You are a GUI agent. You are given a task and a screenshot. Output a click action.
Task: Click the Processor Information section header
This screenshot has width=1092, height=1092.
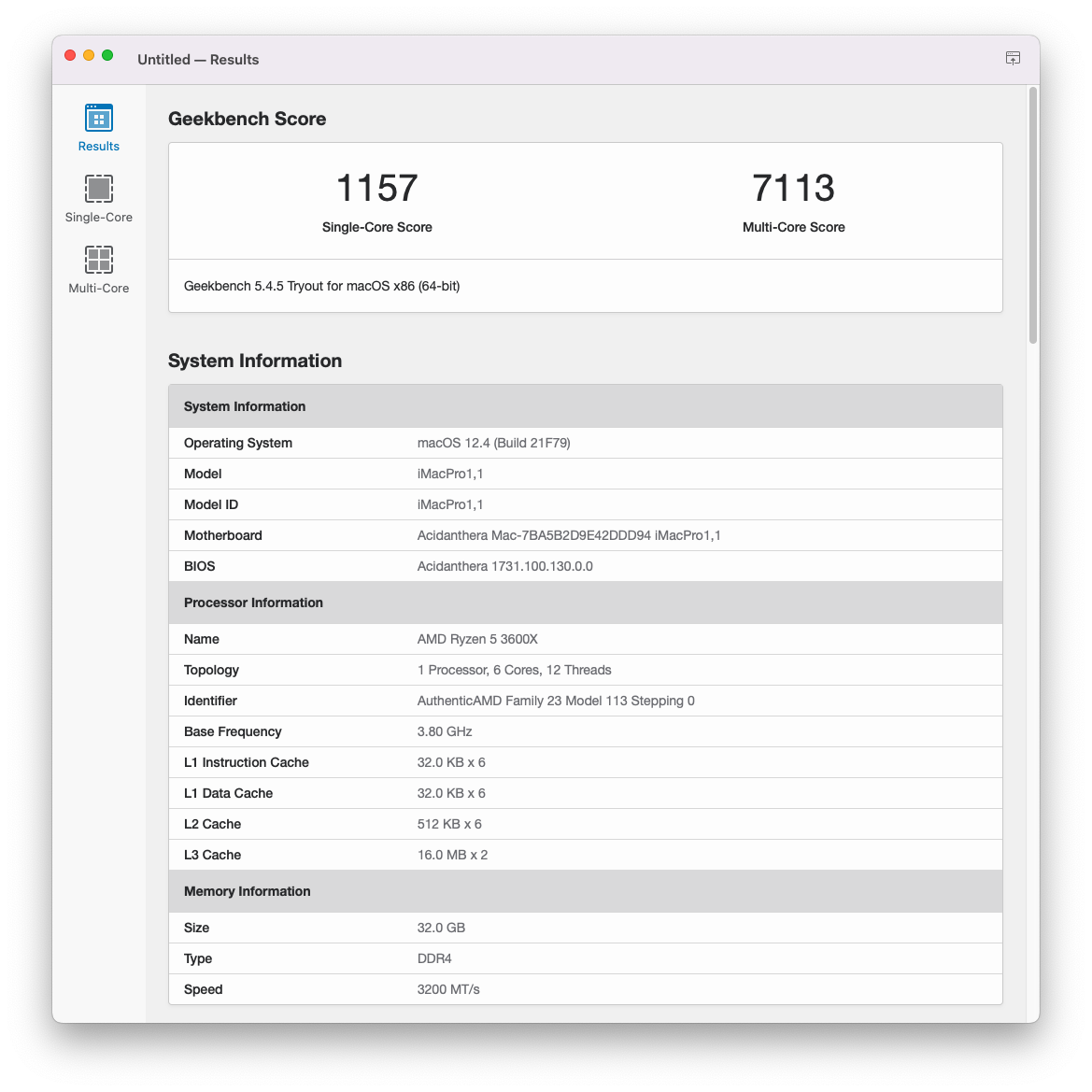pyautogui.click(x=253, y=603)
